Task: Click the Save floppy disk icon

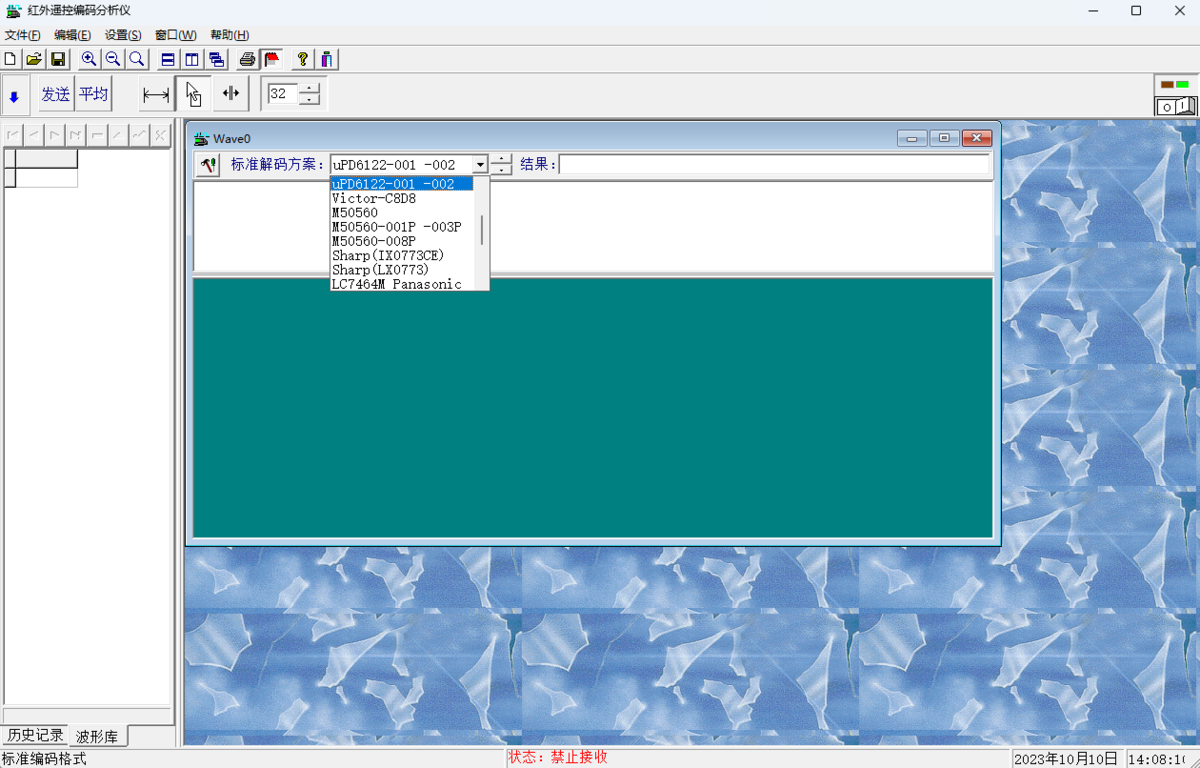Action: (x=58, y=59)
